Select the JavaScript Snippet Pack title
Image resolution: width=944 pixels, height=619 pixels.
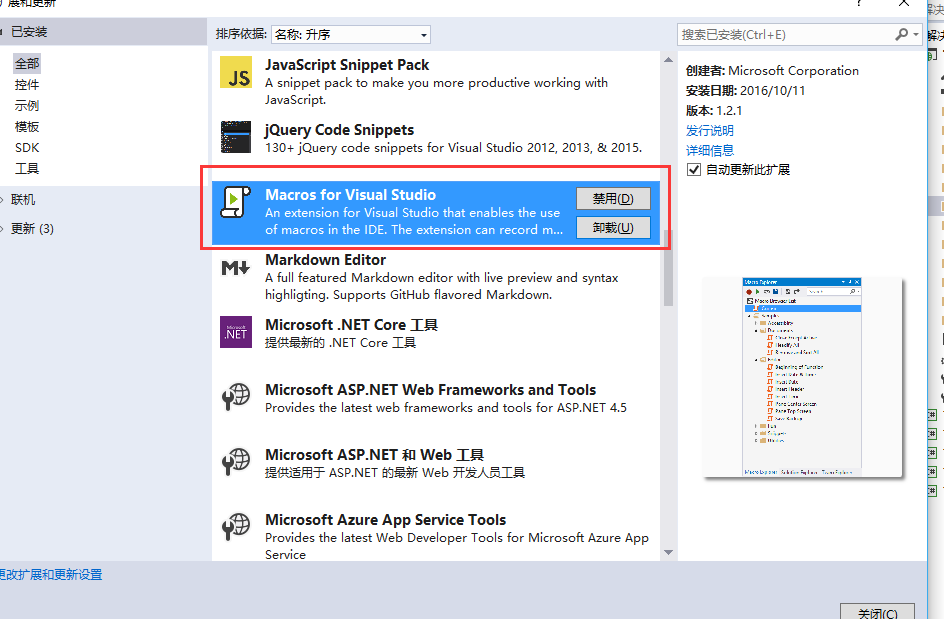[x=347, y=65]
